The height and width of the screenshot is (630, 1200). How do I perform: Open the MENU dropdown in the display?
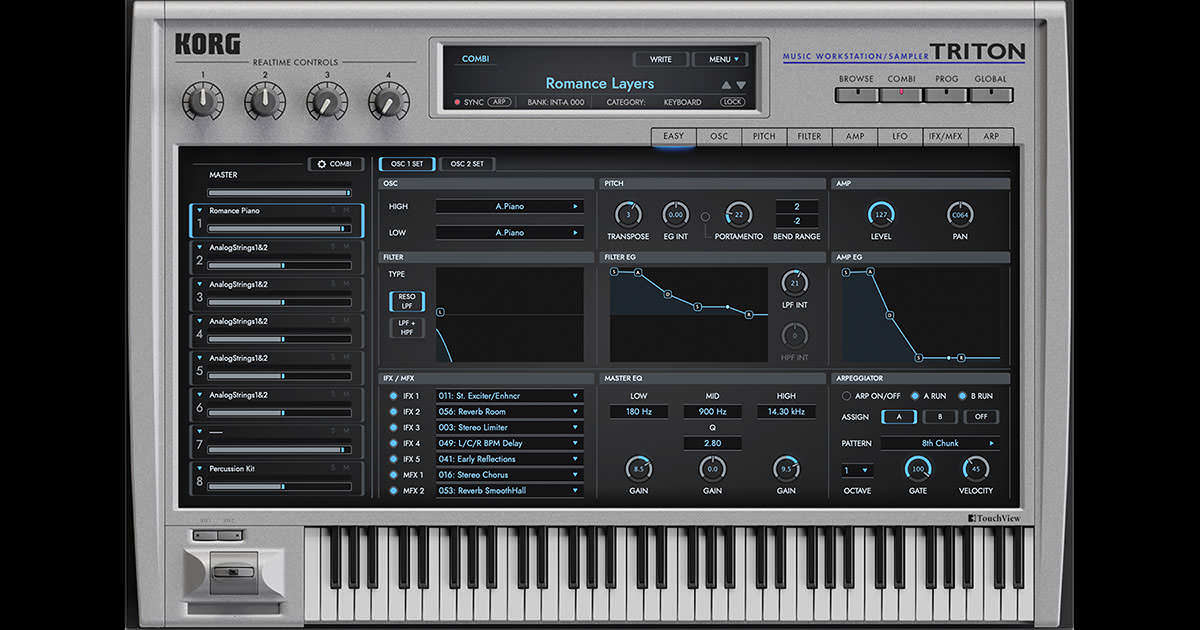[720, 59]
